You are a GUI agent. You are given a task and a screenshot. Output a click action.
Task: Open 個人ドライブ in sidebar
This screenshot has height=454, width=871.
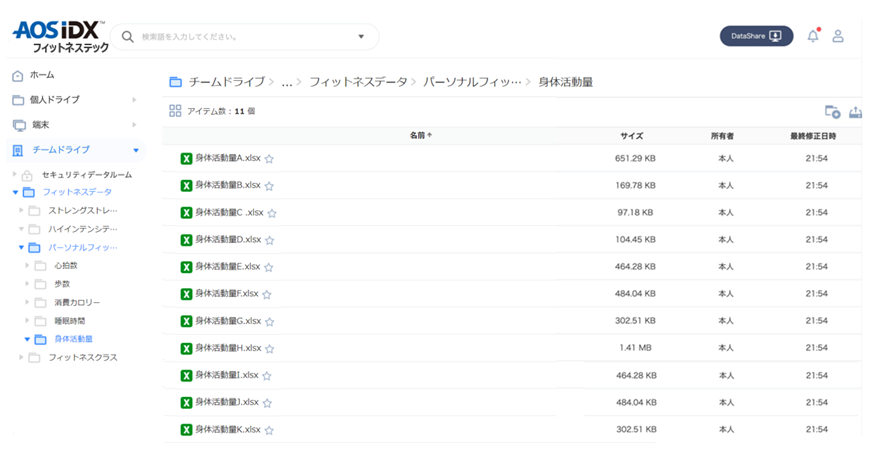pyautogui.click(x=54, y=100)
